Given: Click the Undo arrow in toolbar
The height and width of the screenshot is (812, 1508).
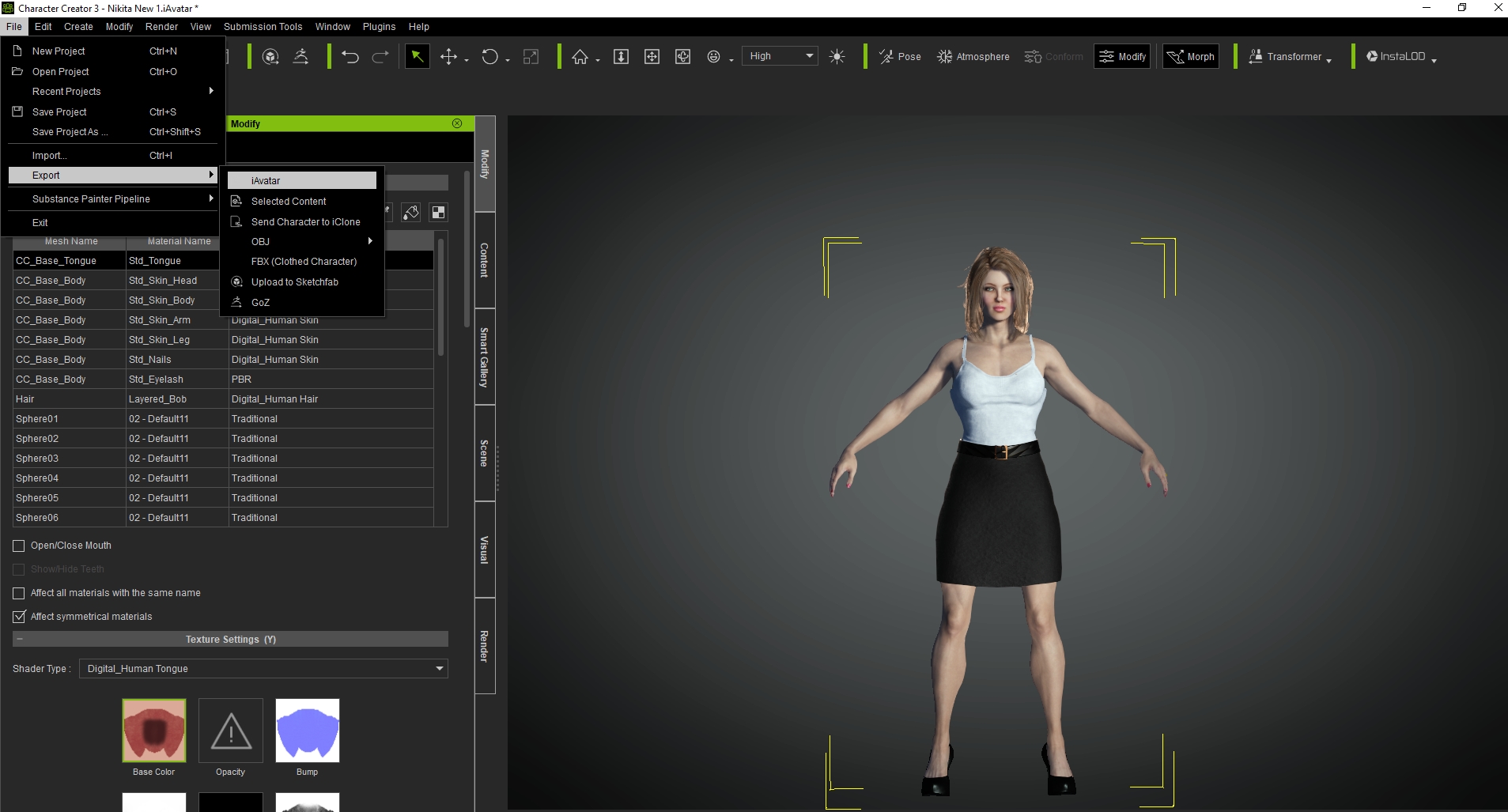Looking at the screenshot, I should coord(350,56).
